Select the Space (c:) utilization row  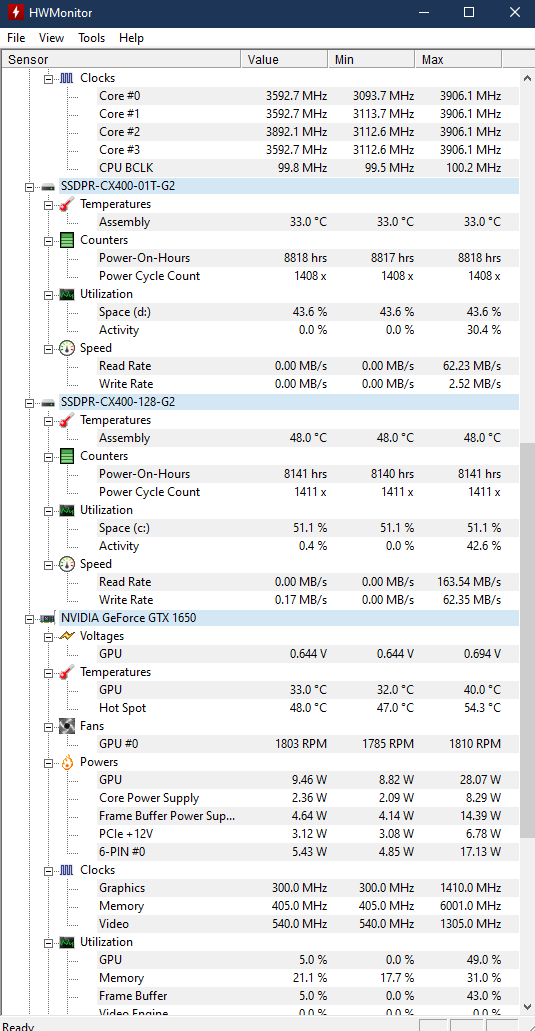(x=308, y=528)
